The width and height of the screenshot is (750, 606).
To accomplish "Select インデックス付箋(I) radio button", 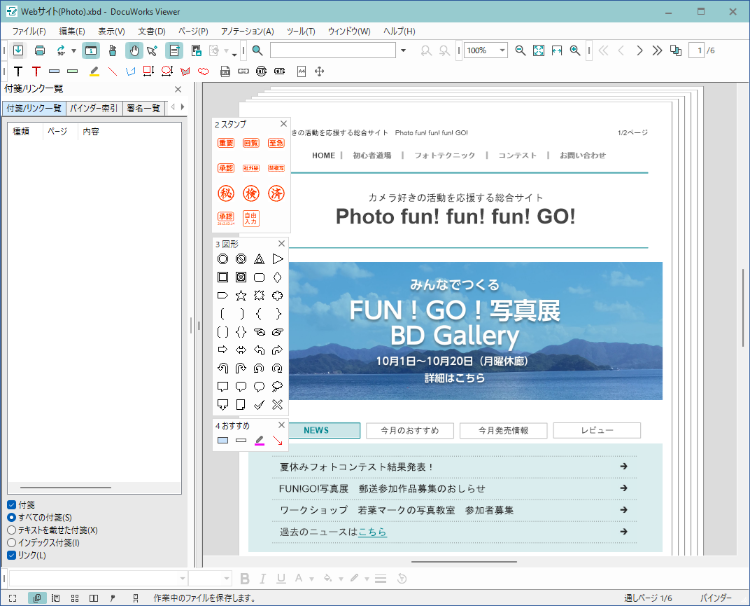I will click(11, 543).
